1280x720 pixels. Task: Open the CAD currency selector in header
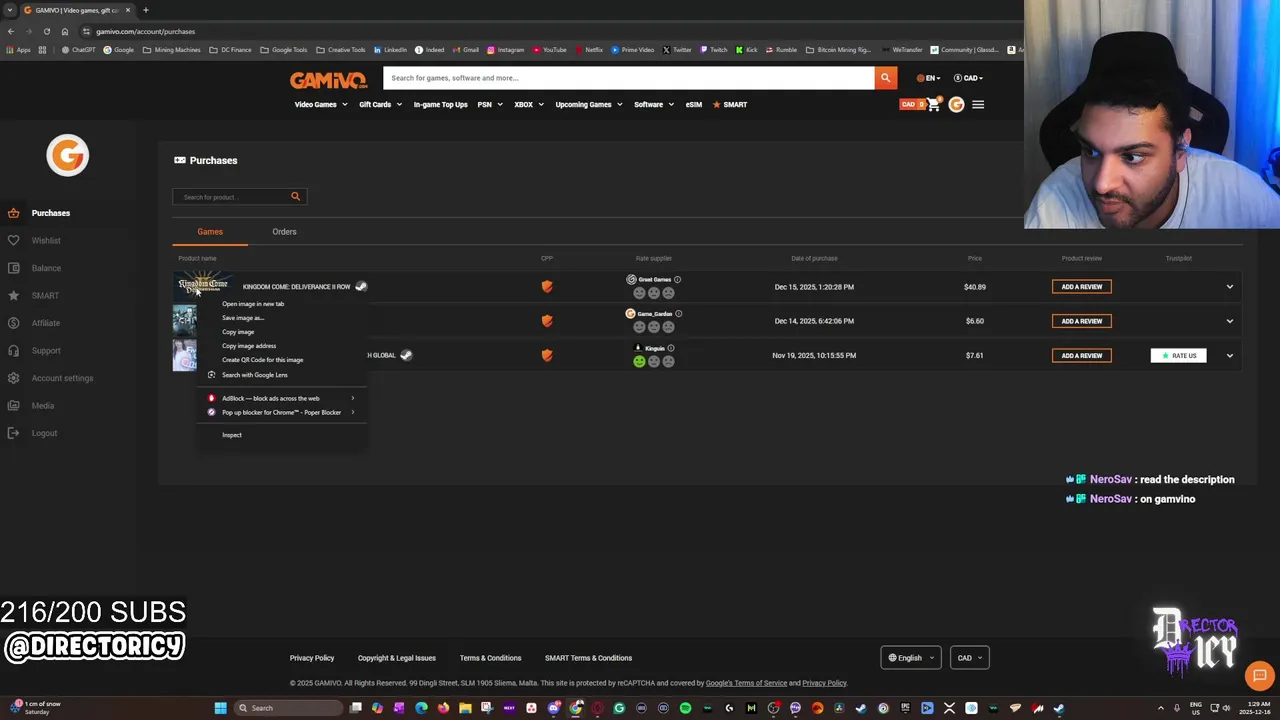(x=968, y=78)
